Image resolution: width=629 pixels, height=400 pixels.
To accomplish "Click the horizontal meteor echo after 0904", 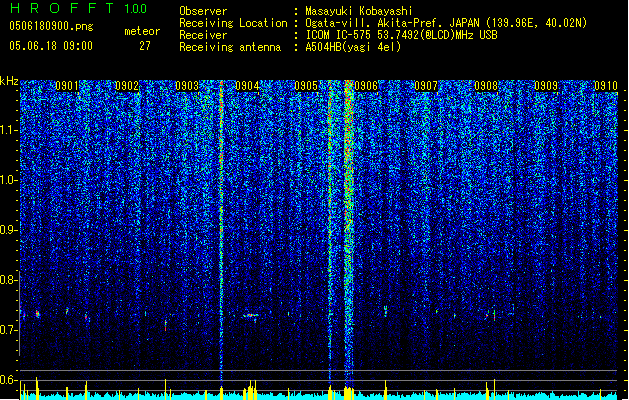I will [251, 316].
